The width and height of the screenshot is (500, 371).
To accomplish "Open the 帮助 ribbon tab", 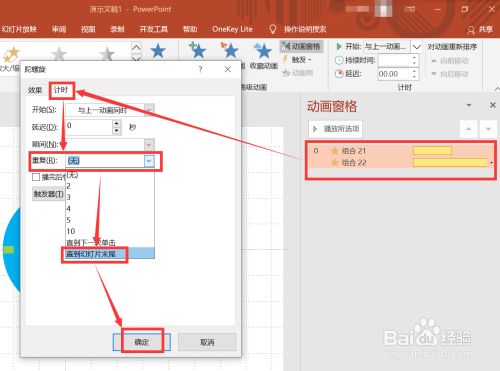I will pos(190,29).
